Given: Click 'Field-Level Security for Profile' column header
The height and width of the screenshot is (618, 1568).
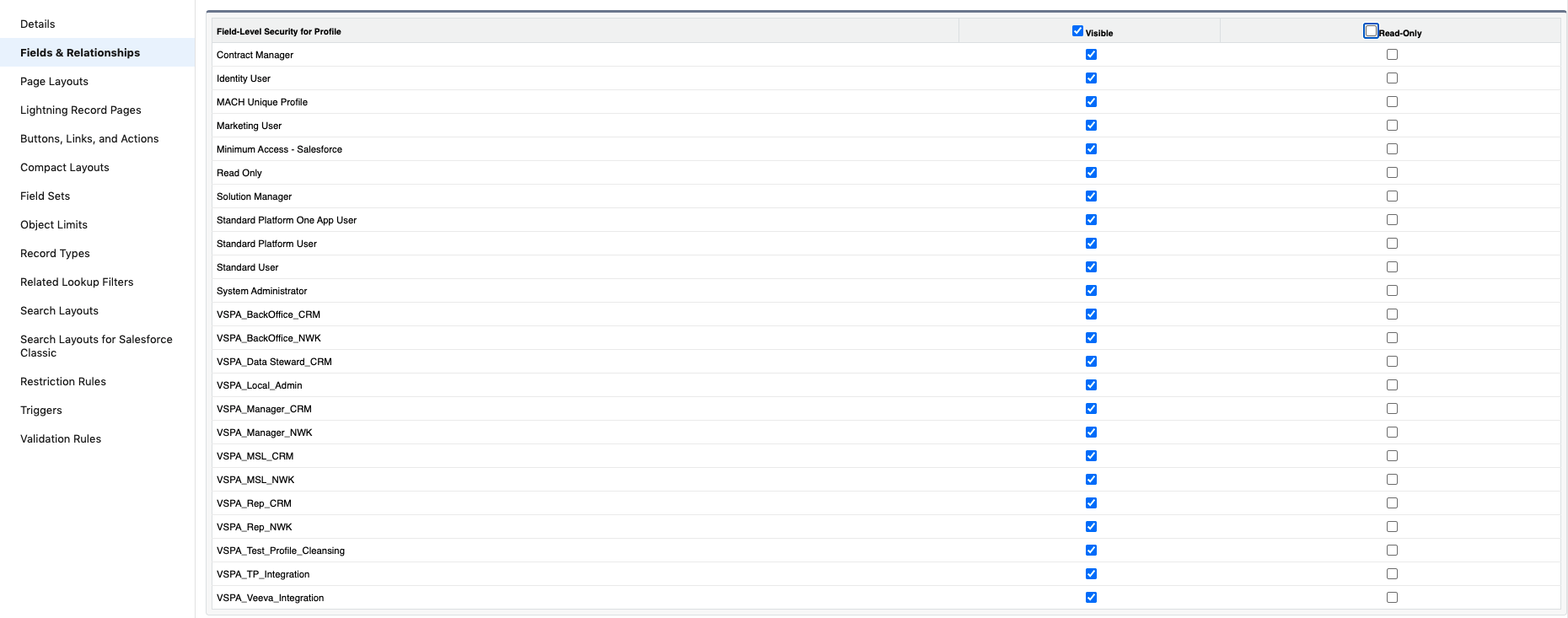Looking at the screenshot, I should (279, 31).
